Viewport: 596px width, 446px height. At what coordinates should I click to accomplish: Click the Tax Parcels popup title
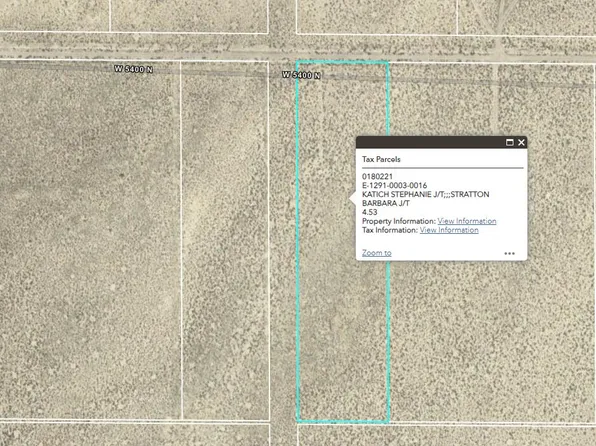[381, 159]
